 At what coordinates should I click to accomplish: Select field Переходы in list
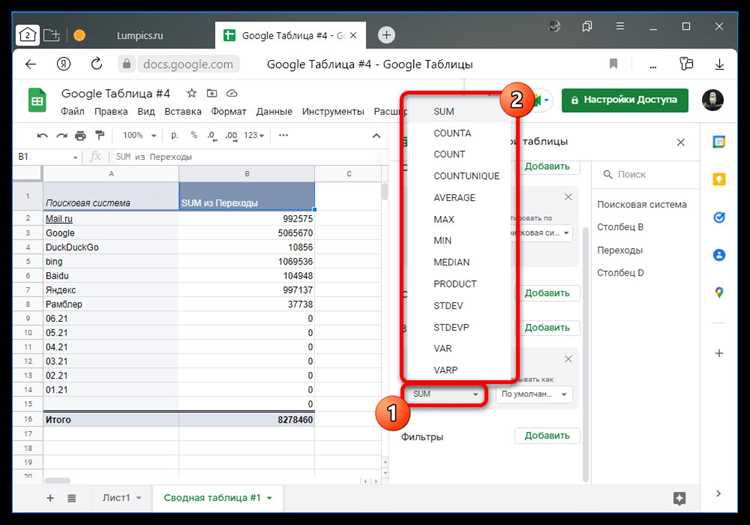[619, 250]
